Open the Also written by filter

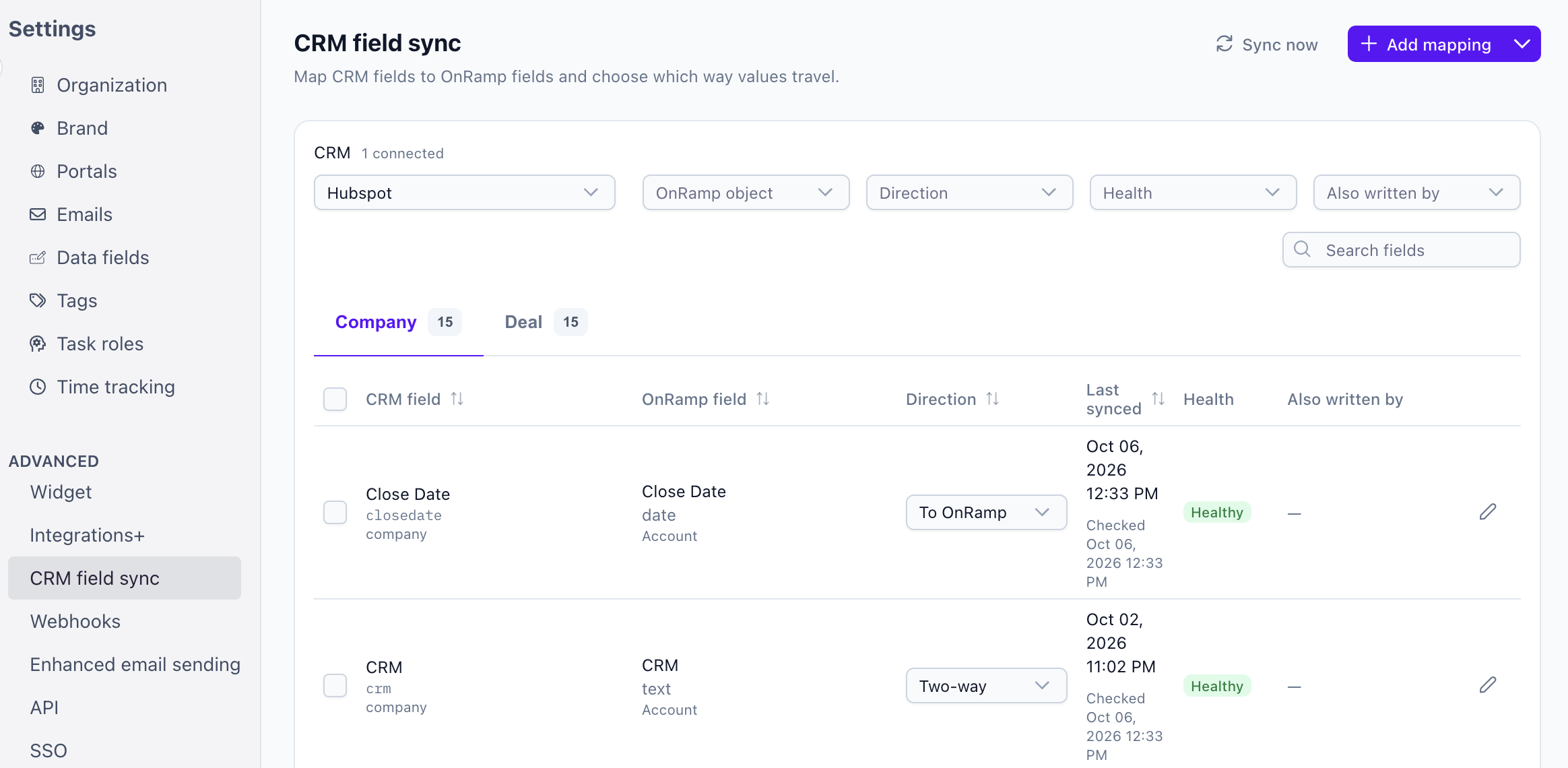point(1416,193)
